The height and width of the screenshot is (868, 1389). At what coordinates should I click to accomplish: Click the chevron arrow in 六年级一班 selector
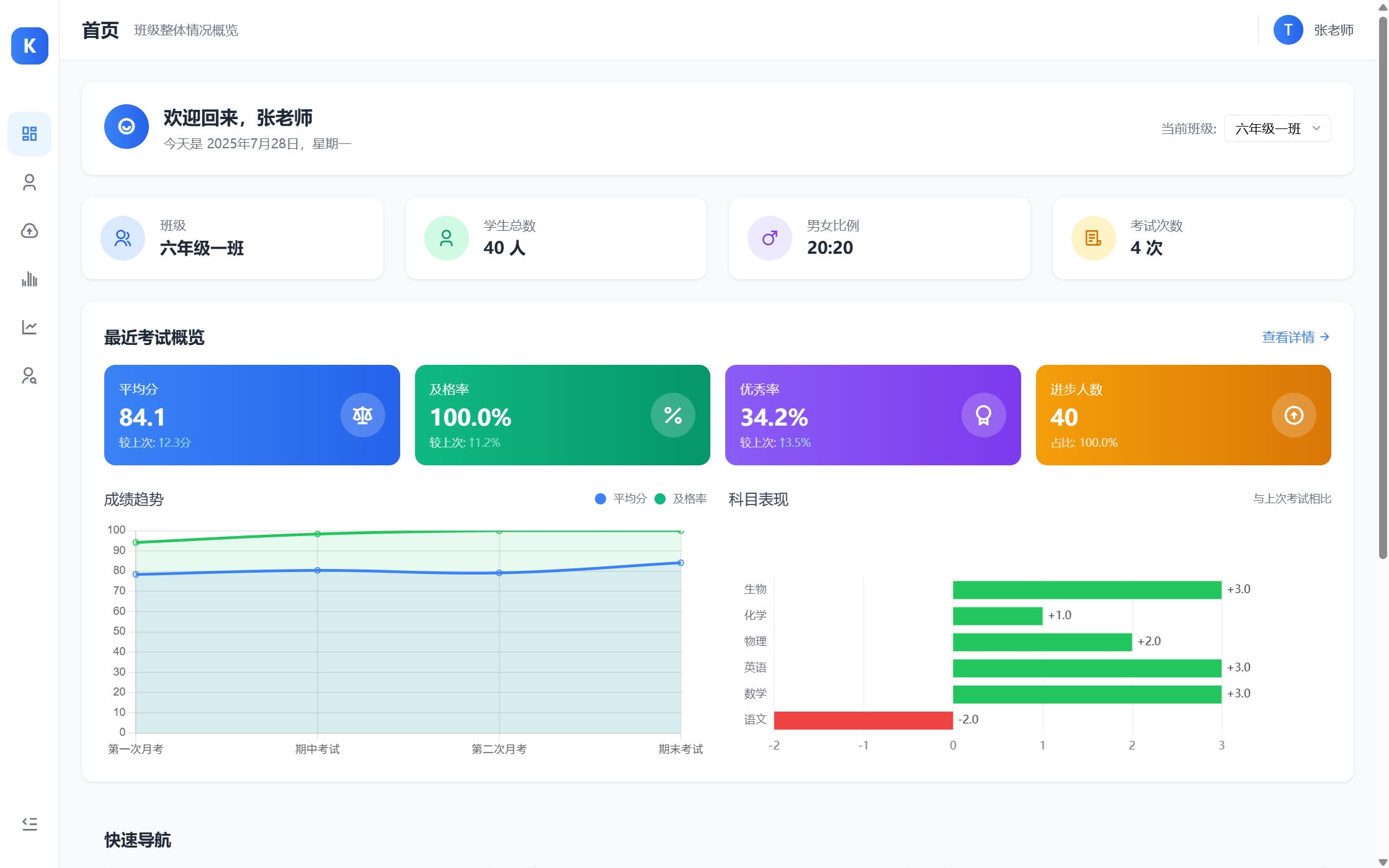pyautogui.click(x=1316, y=128)
